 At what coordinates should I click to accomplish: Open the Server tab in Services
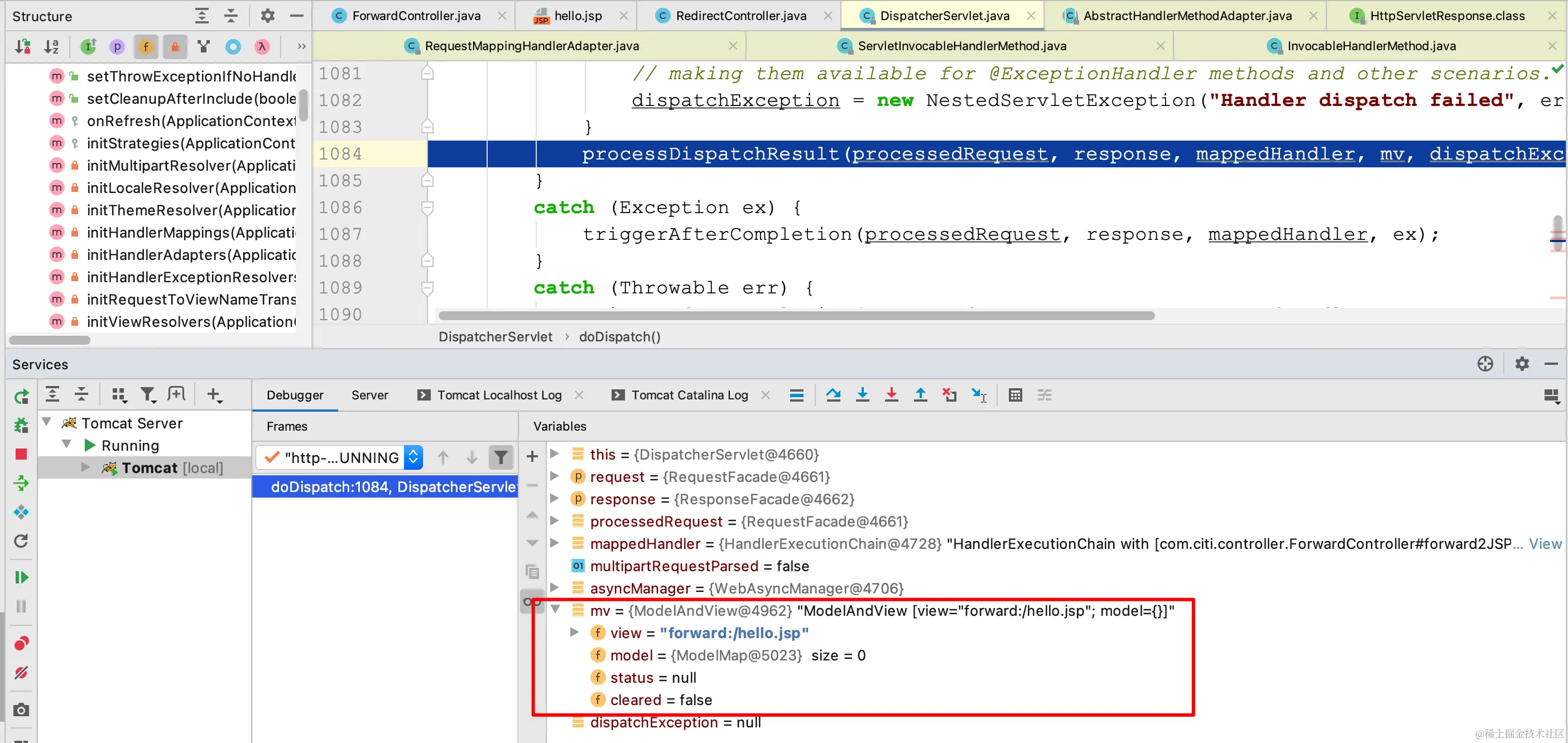(369, 395)
